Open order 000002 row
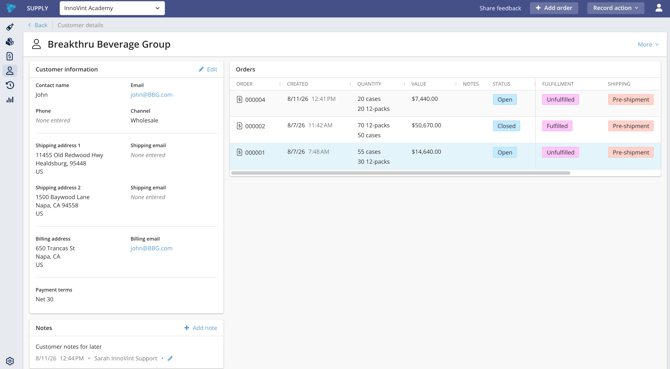 click(445, 130)
